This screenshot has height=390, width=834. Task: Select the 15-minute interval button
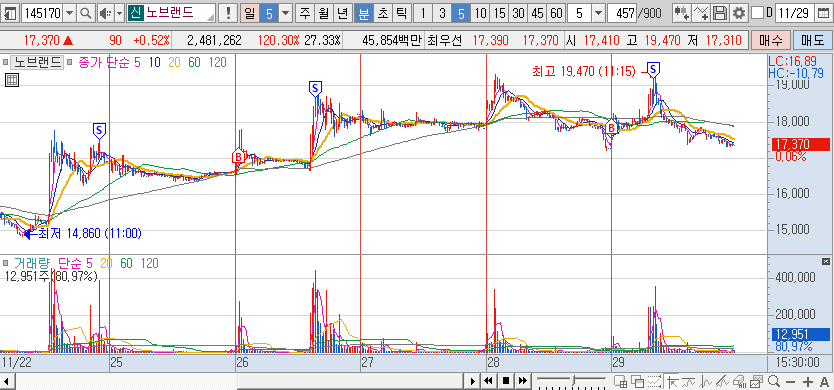[x=499, y=13]
